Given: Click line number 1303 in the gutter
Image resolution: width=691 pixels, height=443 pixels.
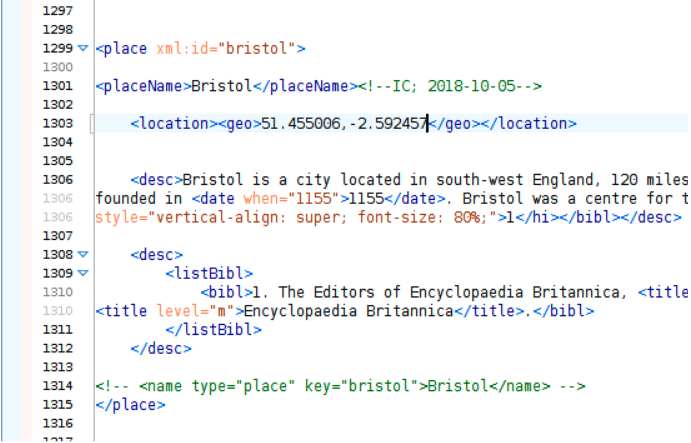Looking at the screenshot, I should [x=58, y=123].
